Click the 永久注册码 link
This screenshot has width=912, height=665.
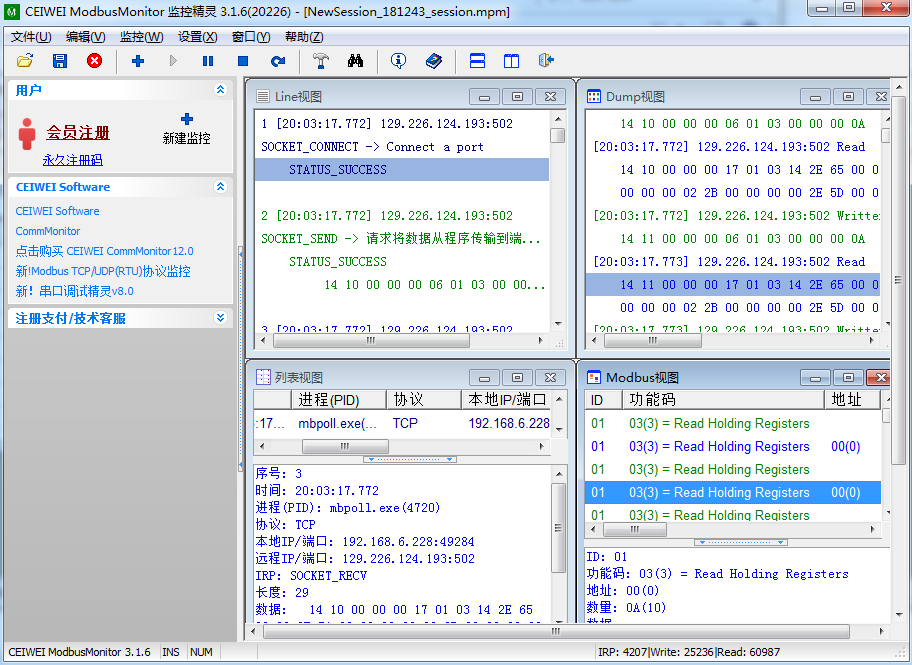72,160
